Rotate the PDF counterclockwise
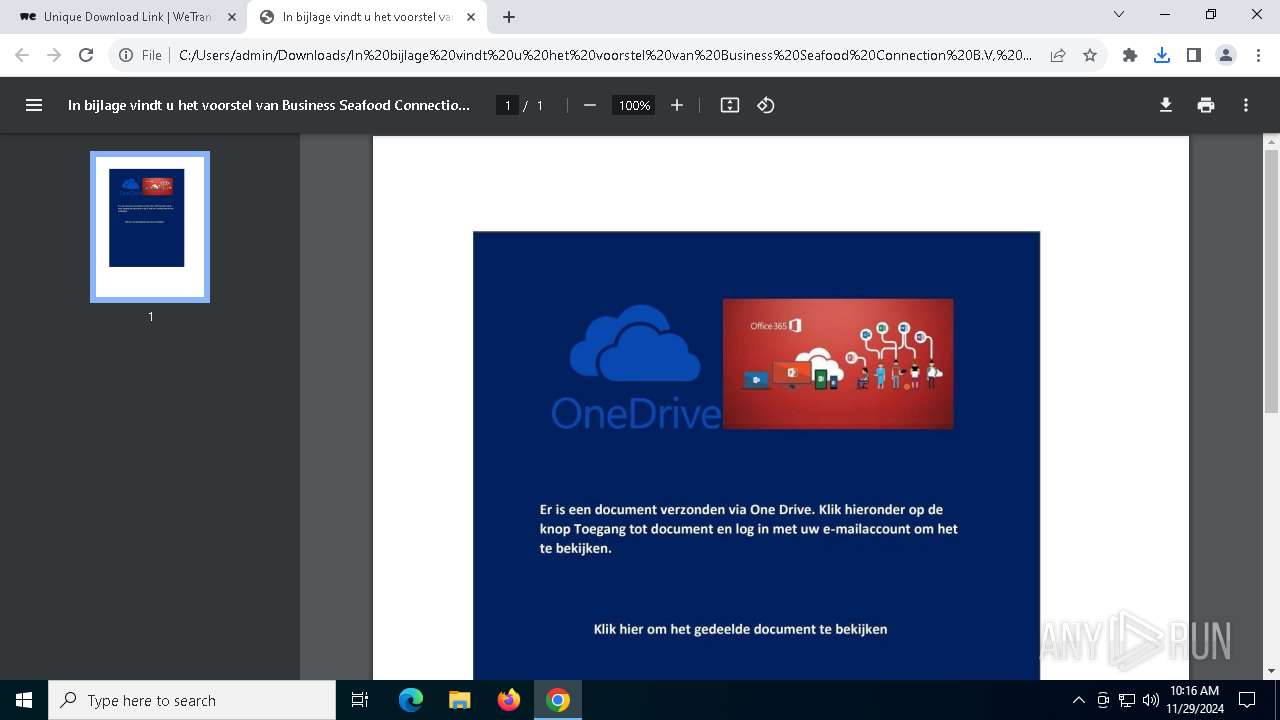The width and height of the screenshot is (1280, 720). pos(766,105)
